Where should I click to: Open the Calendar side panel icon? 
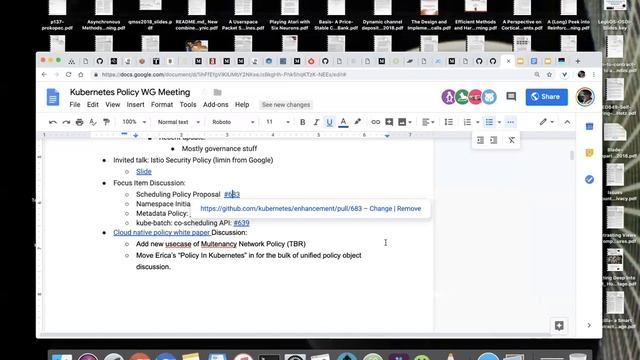589,127
